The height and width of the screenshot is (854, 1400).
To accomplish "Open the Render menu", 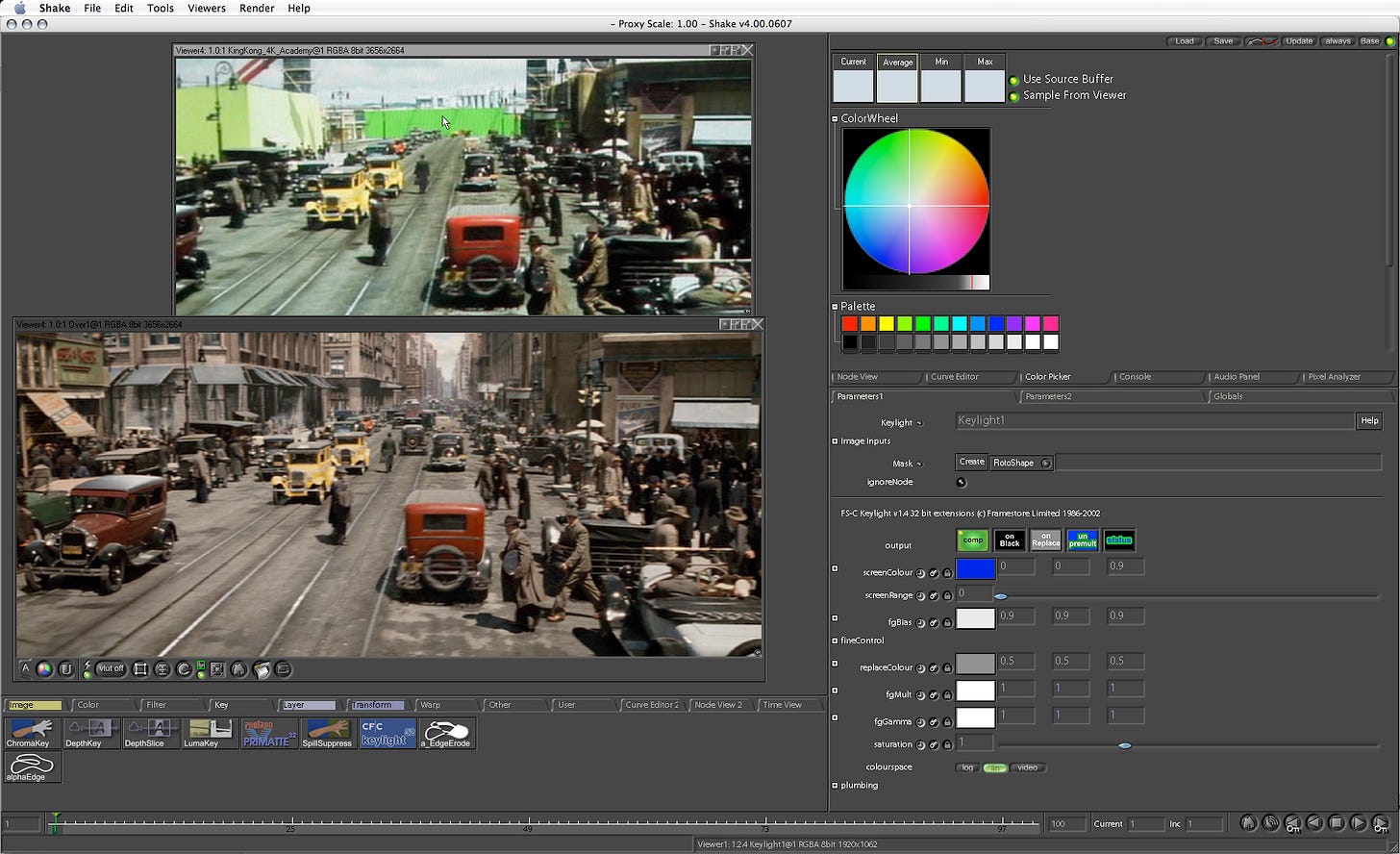I will [256, 8].
